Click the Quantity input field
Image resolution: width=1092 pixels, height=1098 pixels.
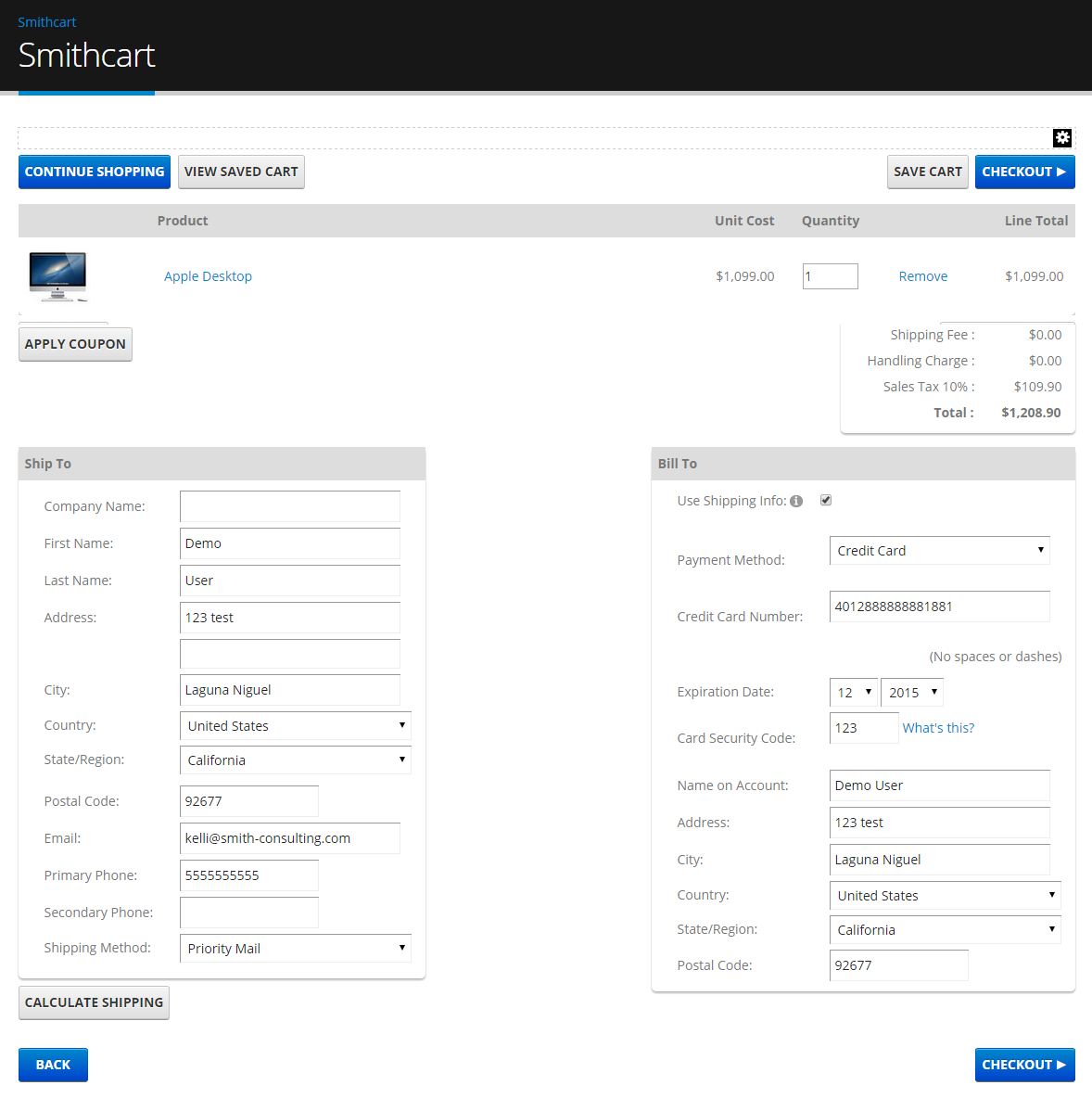click(x=831, y=276)
